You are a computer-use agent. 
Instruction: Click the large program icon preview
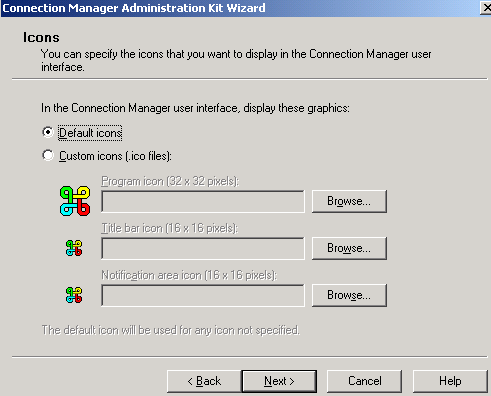pos(75,201)
